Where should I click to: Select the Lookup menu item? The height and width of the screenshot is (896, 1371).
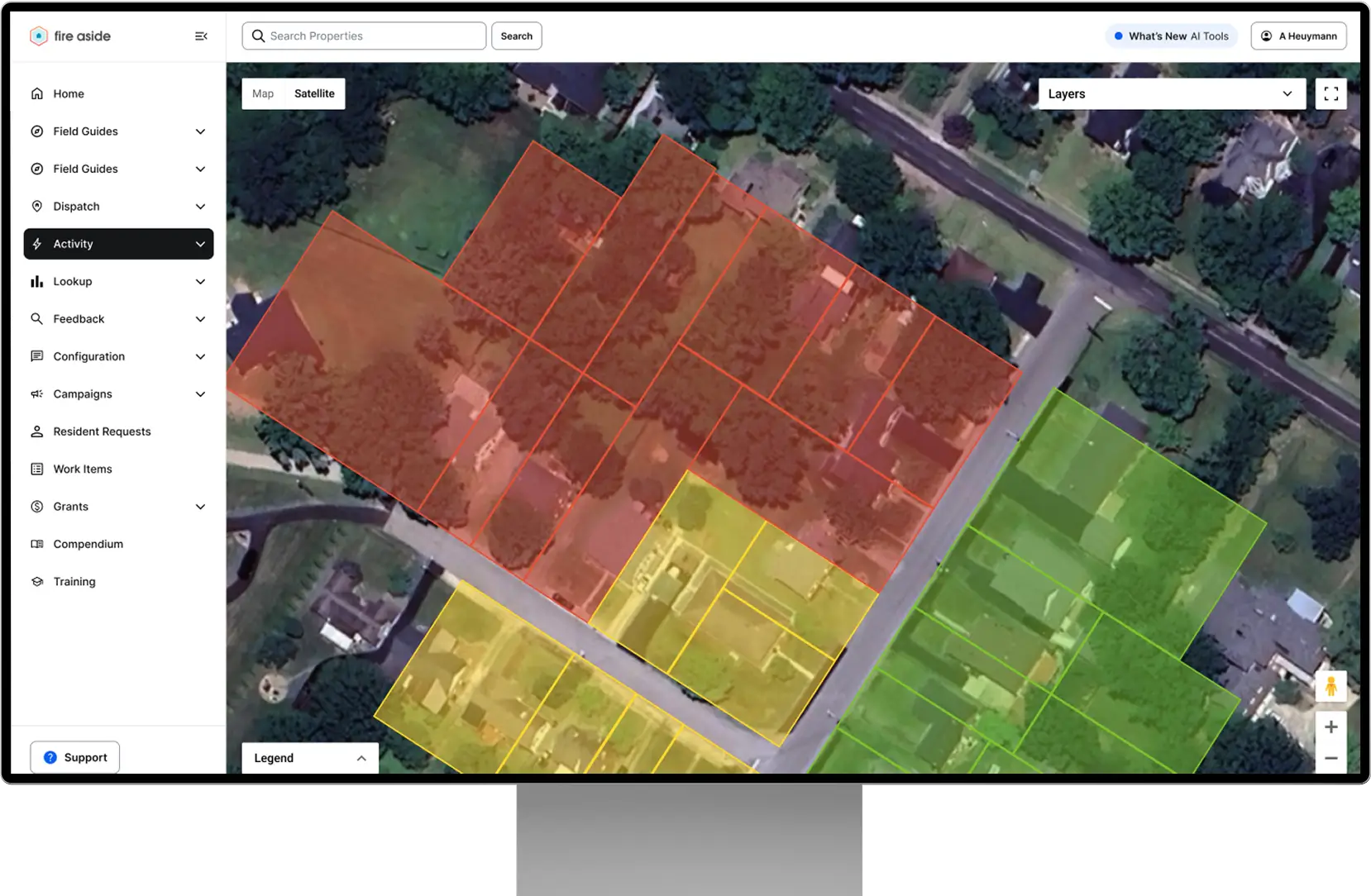[118, 282]
